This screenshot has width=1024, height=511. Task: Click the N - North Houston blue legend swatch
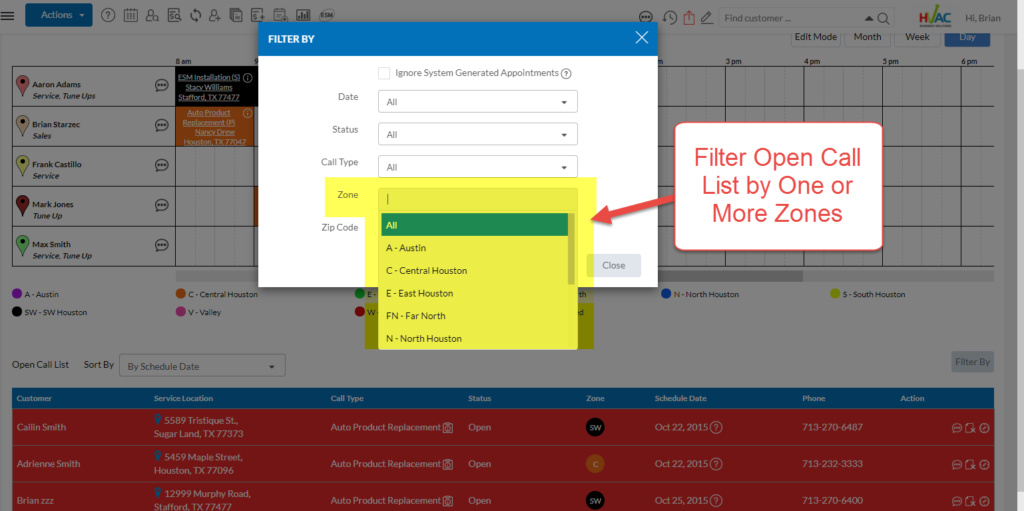[x=666, y=294]
